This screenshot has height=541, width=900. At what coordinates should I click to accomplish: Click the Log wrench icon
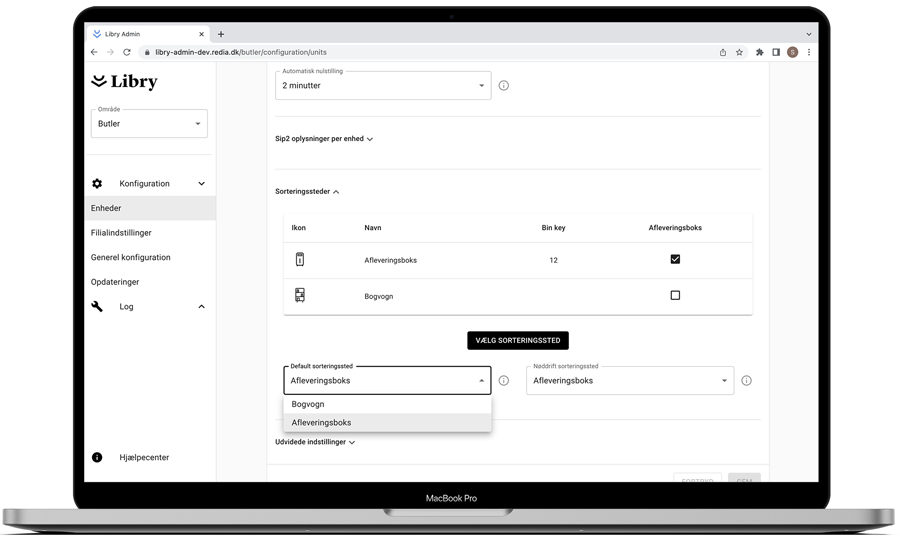click(x=97, y=307)
